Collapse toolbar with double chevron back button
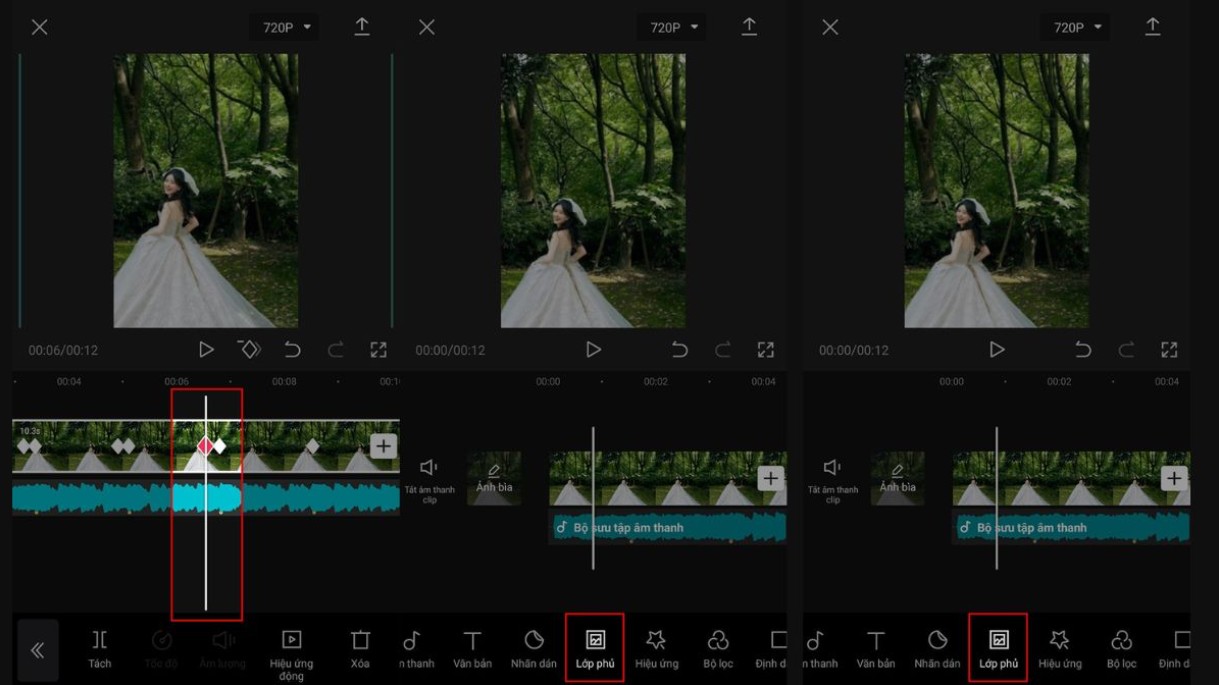This screenshot has width=1219, height=685. [x=38, y=651]
